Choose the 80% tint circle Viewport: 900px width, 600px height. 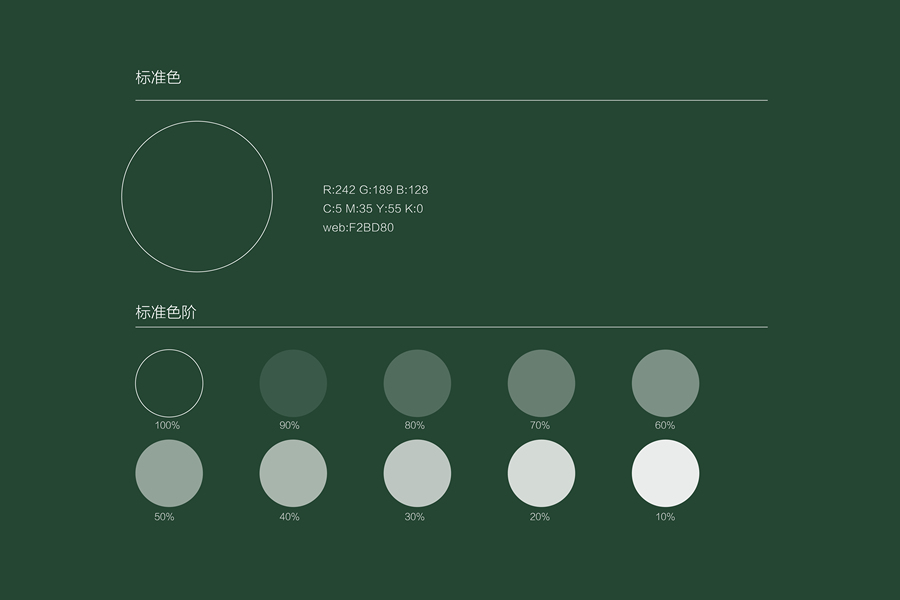[417, 383]
